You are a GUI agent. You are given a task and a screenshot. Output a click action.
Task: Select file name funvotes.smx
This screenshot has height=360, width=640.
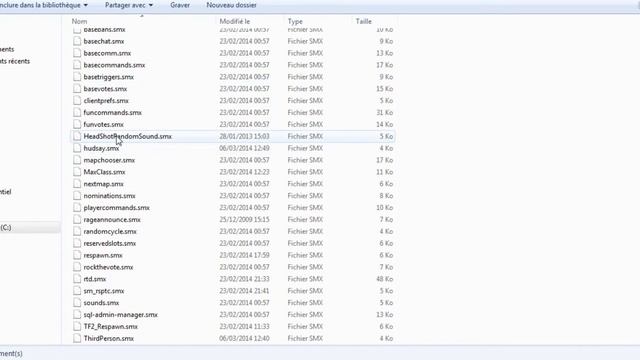(104, 124)
